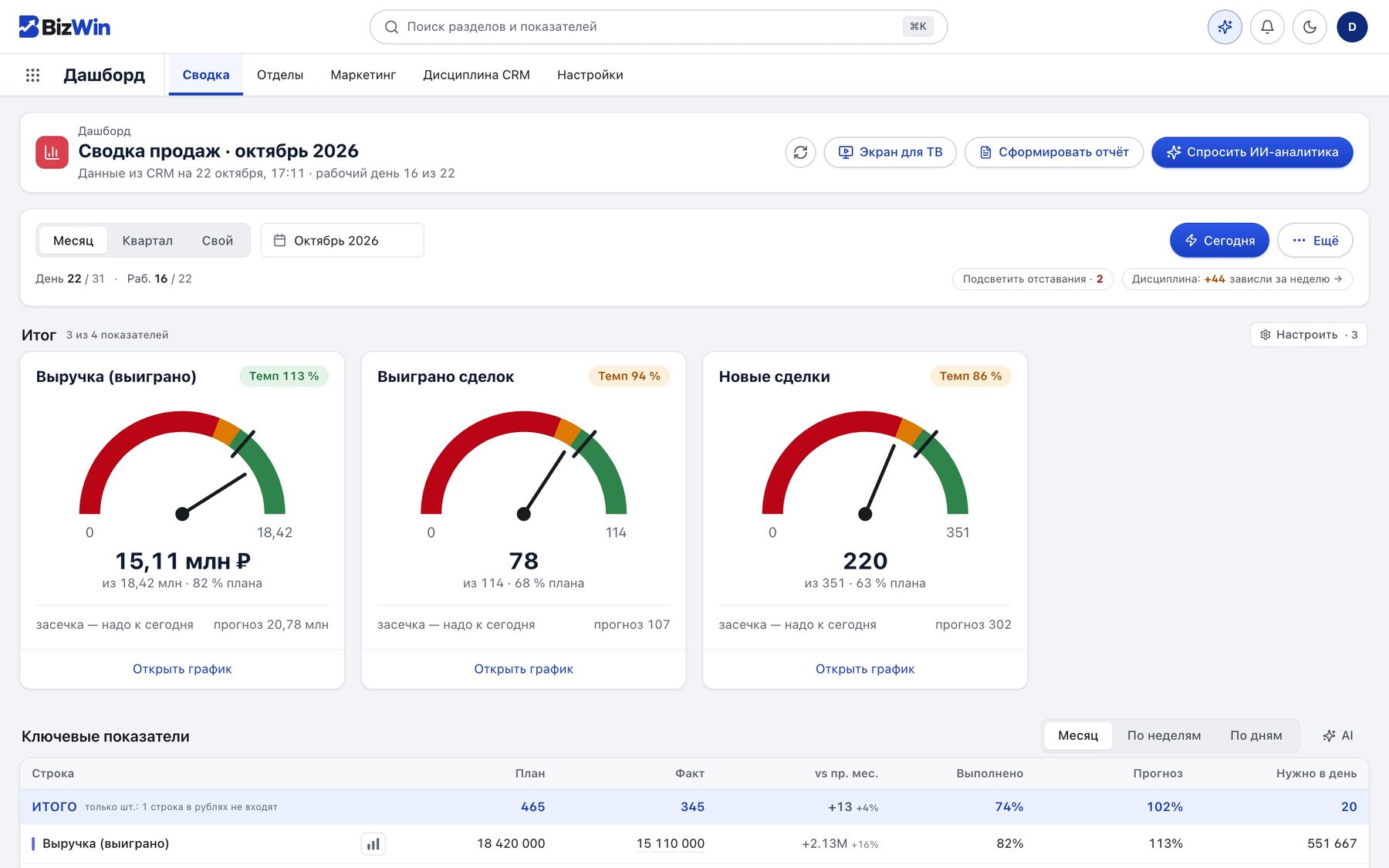Open график for Новые сделки card
Viewport: 1389px width, 868px height.
pyautogui.click(x=865, y=669)
